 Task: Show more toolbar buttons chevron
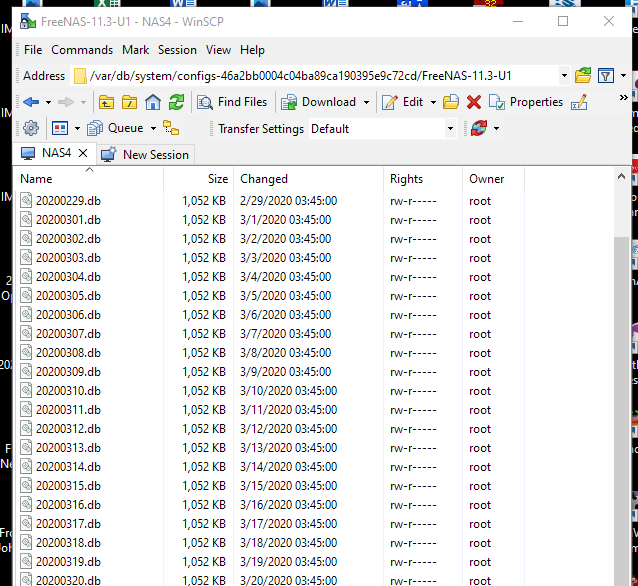pos(623,98)
